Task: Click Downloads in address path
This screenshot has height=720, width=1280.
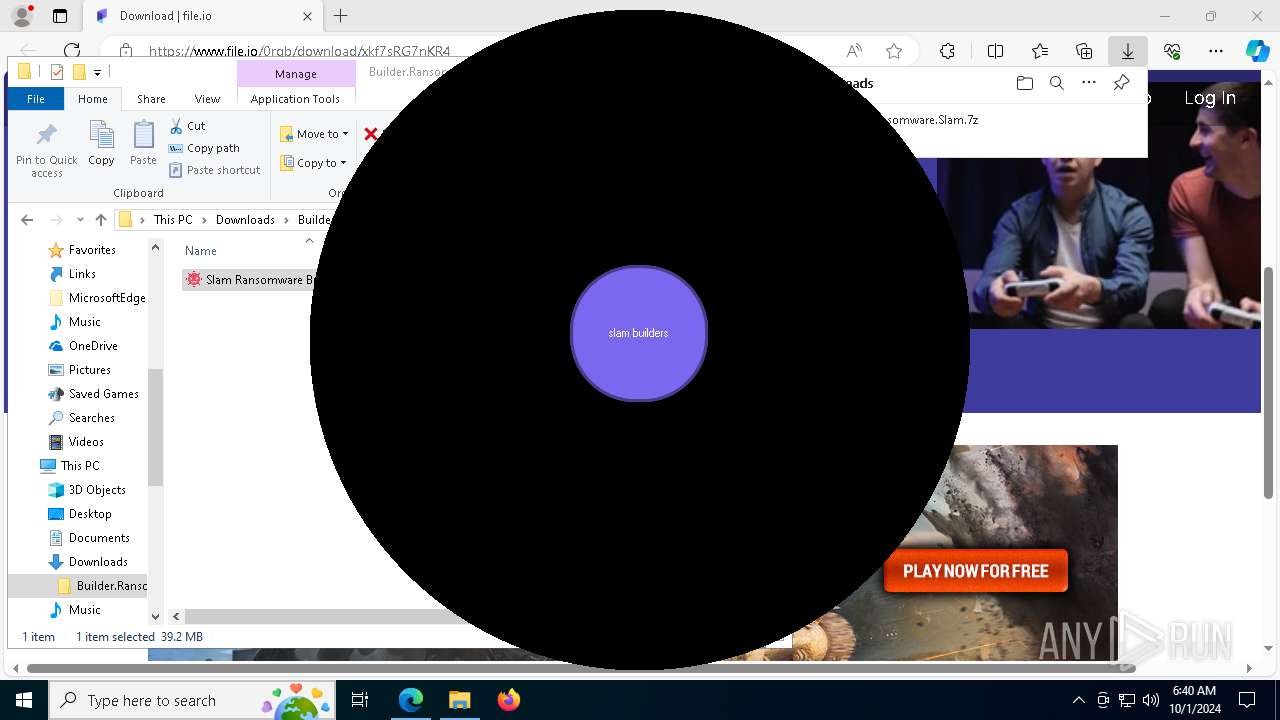Action: coord(245,220)
